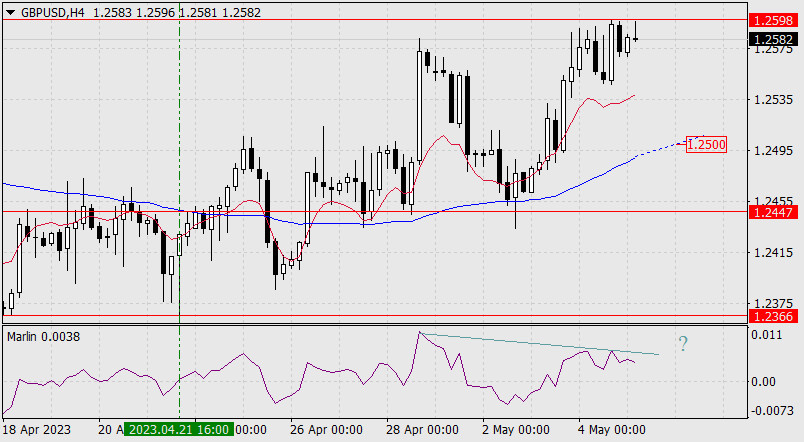Select the red horizontal line at 1.2598

tap(374, 19)
